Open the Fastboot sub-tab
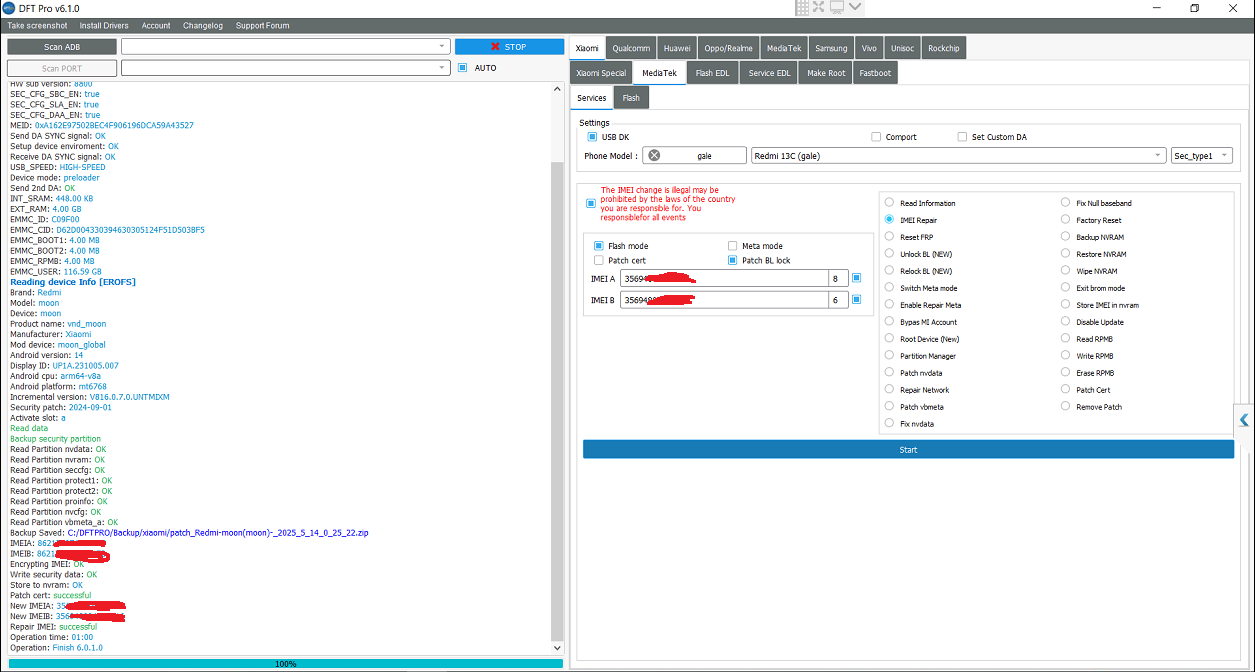 875,73
